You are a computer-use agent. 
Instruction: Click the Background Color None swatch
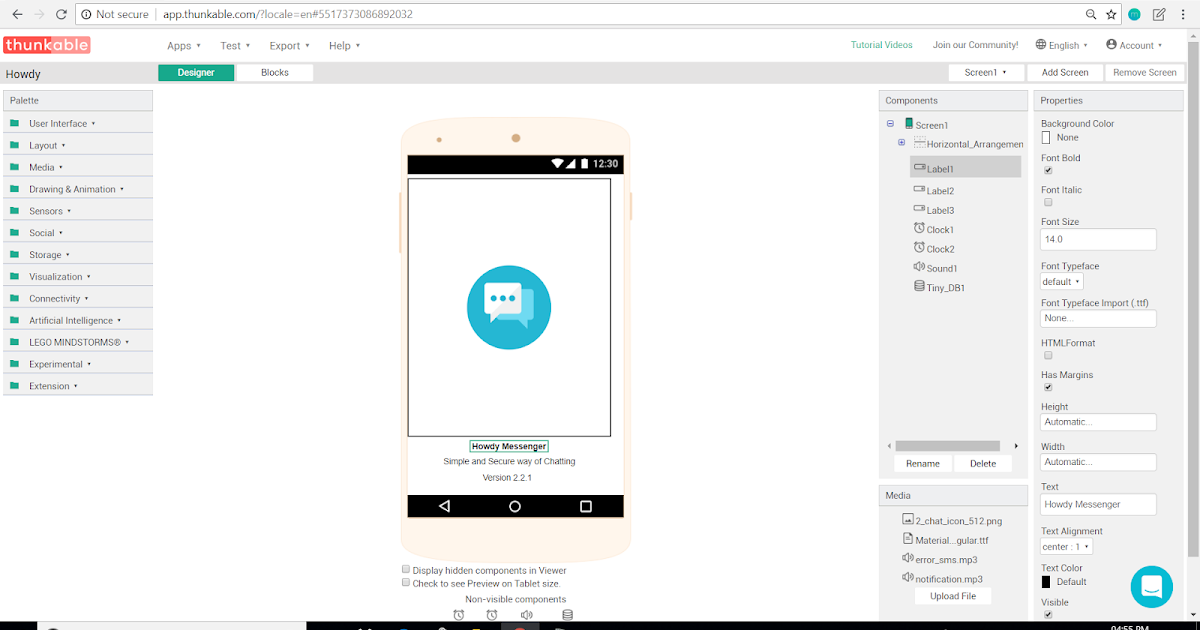pyautogui.click(x=1048, y=137)
